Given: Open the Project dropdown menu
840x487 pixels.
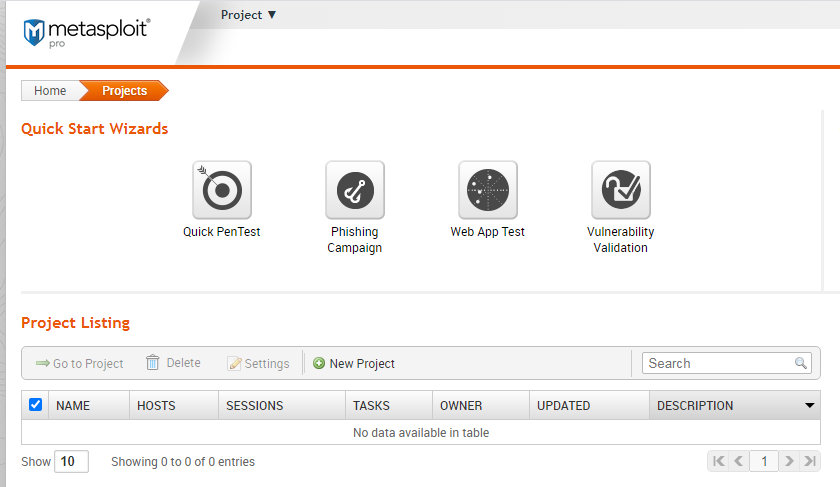Looking at the screenshot, I should point(249,15).
